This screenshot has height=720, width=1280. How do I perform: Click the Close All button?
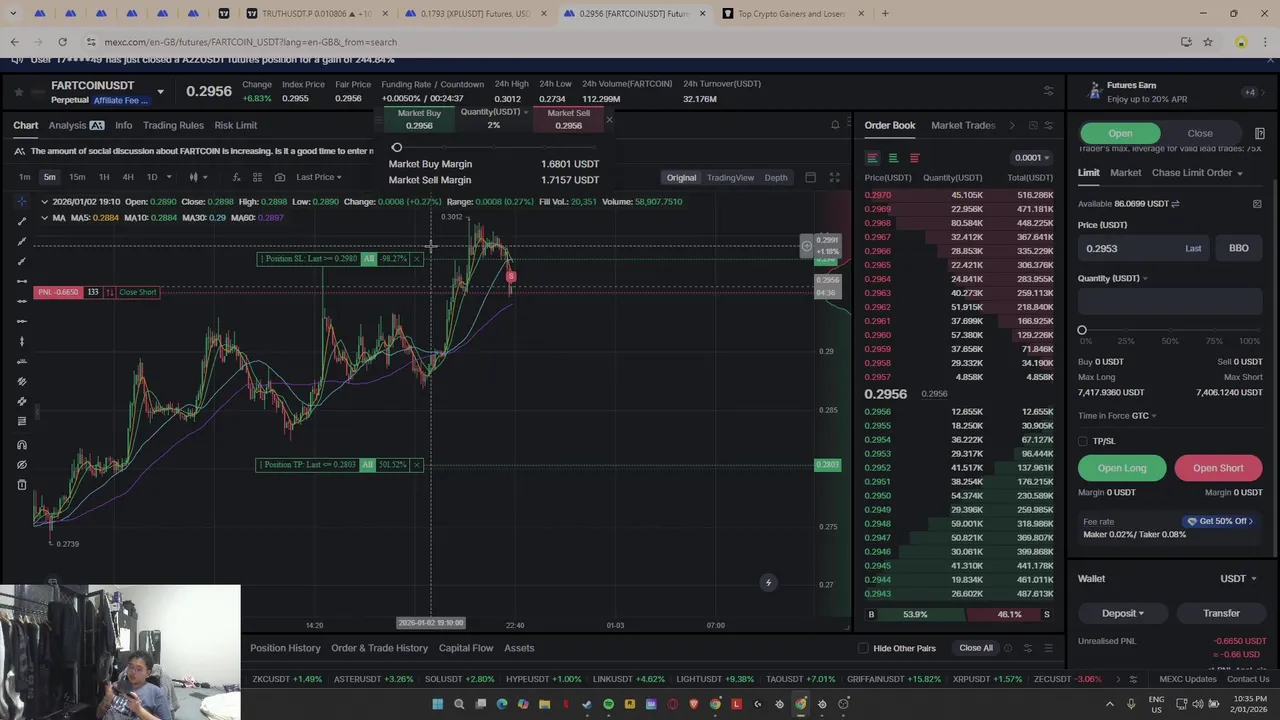coord(976,648)
